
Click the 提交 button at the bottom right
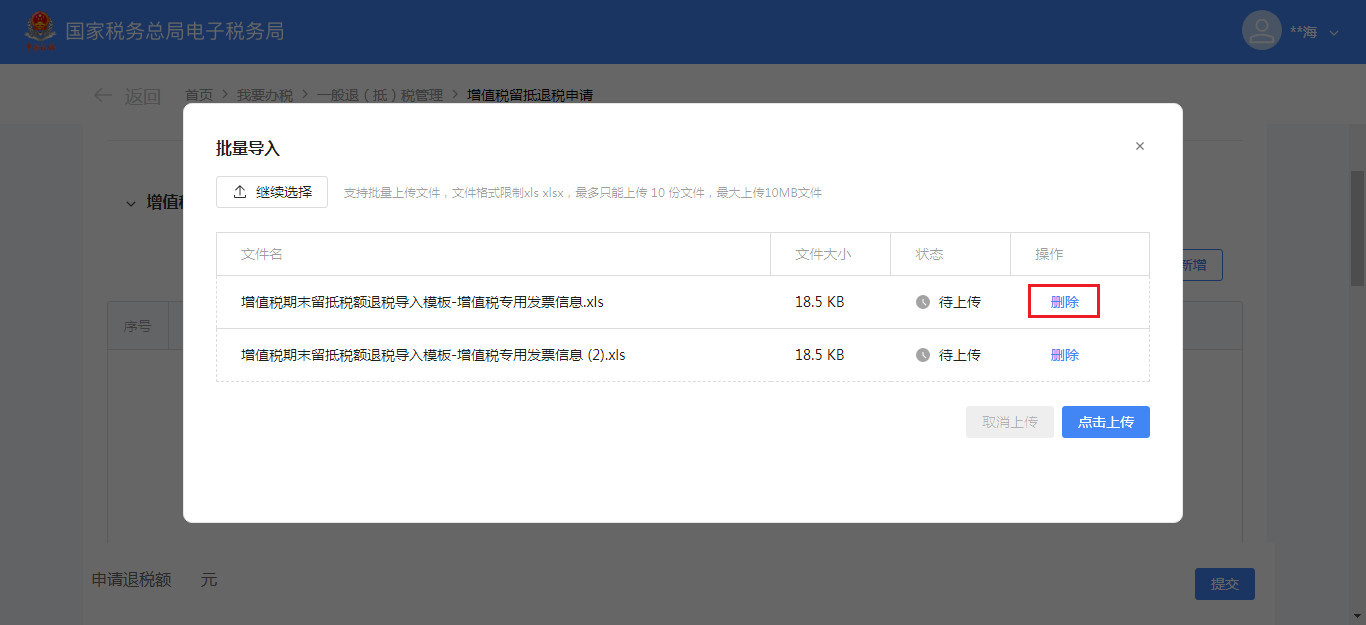click(x=1224, y=584)
